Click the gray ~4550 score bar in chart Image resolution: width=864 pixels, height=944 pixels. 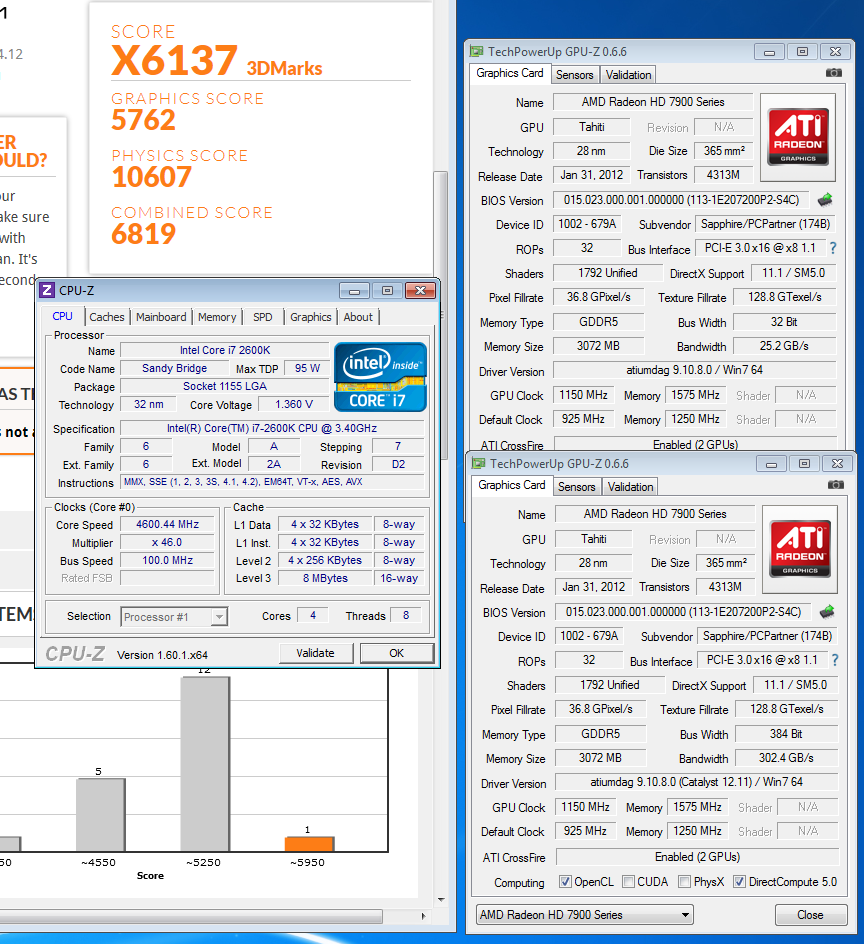(101, 815)
